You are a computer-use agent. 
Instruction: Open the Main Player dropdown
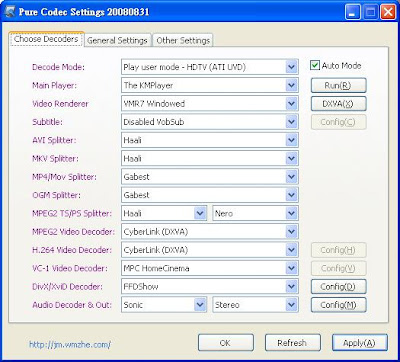pos(210,86)
